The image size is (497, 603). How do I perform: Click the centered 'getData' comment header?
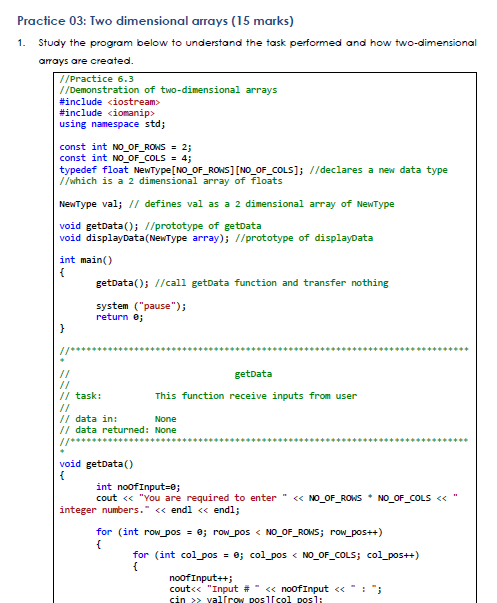click(253, 374)
